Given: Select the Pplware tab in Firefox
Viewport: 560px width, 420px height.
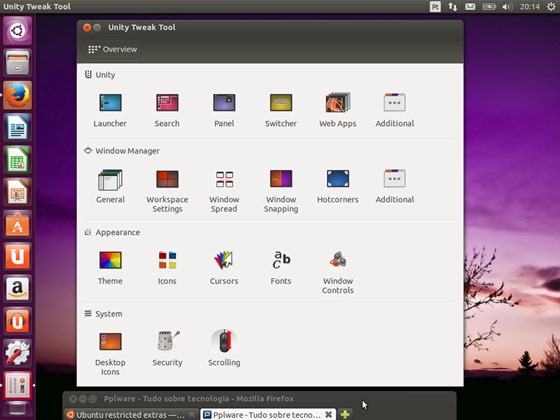Looking at the screenshot, I should pos(268,414).
